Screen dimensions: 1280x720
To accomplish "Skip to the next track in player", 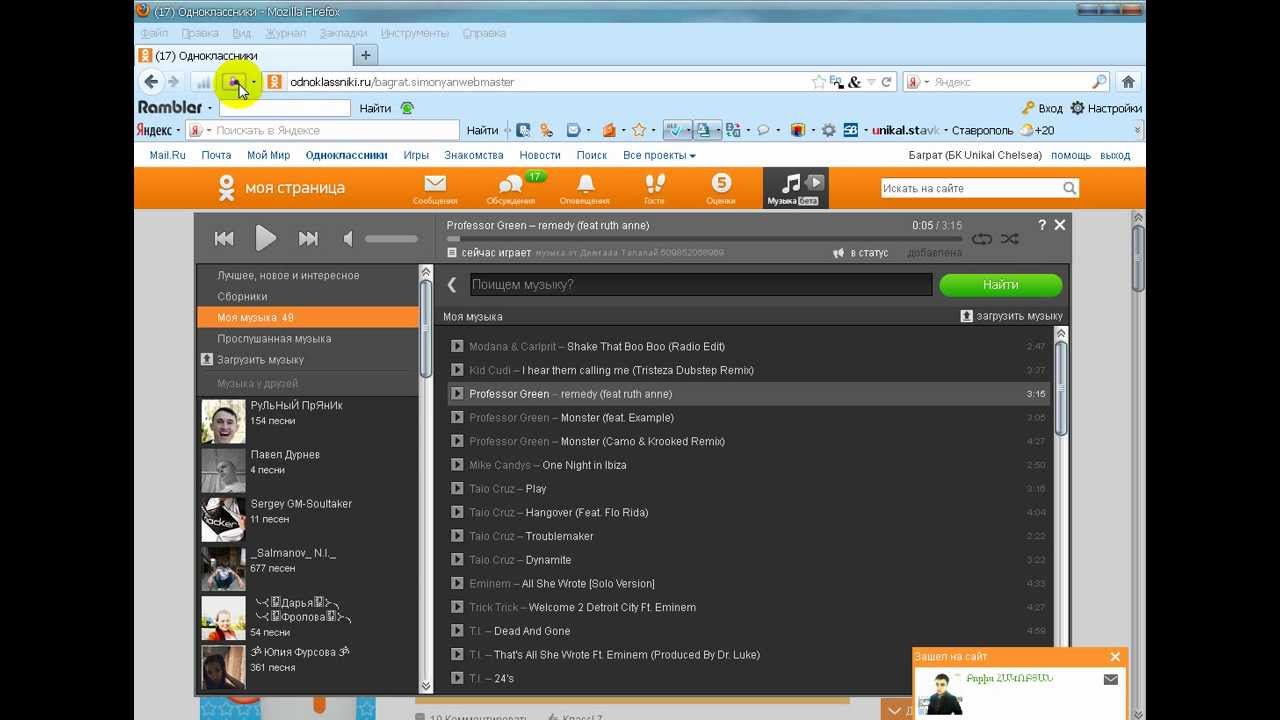I will 308,238.
